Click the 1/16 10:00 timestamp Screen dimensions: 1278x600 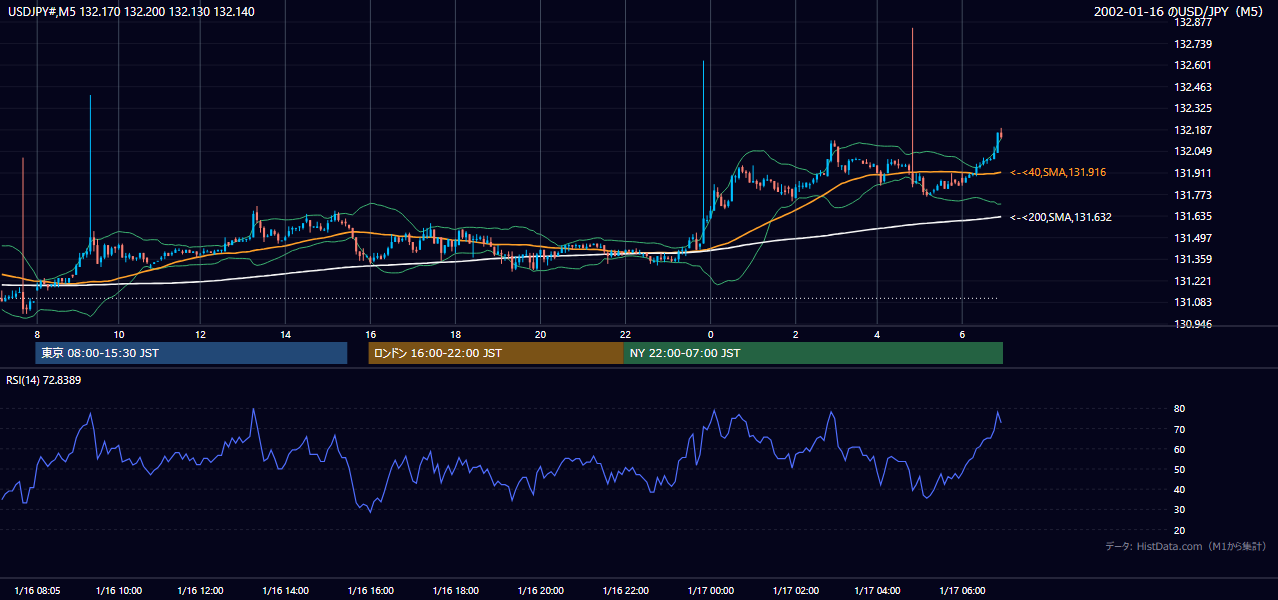pos(119,590)
